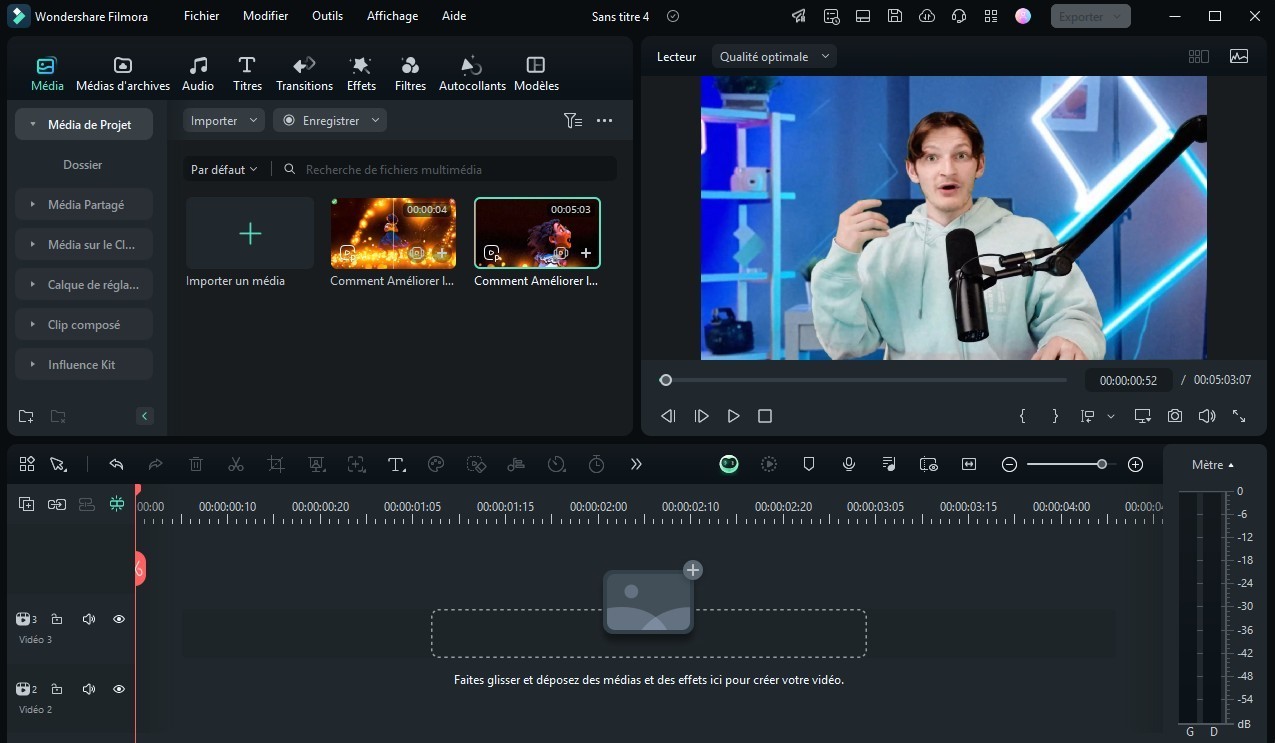
Task: Adjust the player volume icon
Action: (1207, 416)
